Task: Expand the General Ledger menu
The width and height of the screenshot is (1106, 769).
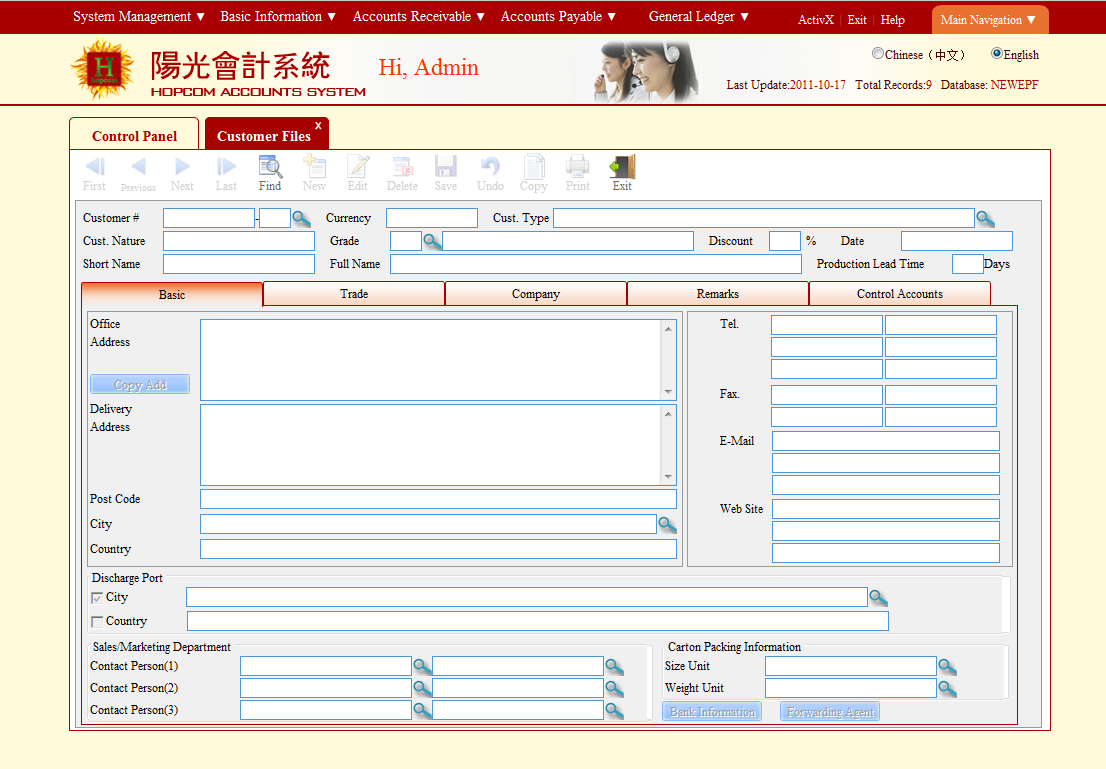Action: click(x=698, y=17)
